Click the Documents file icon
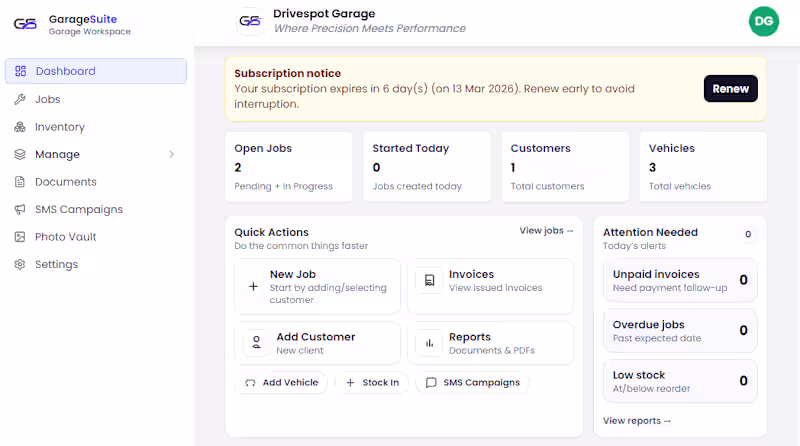The image size is (800, 446). tap(20, 182)
